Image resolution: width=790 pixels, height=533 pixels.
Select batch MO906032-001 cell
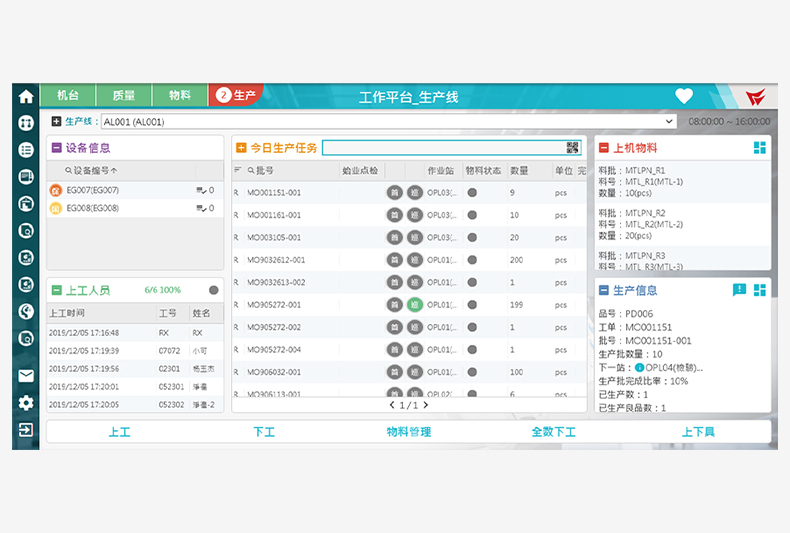point(274,372)
